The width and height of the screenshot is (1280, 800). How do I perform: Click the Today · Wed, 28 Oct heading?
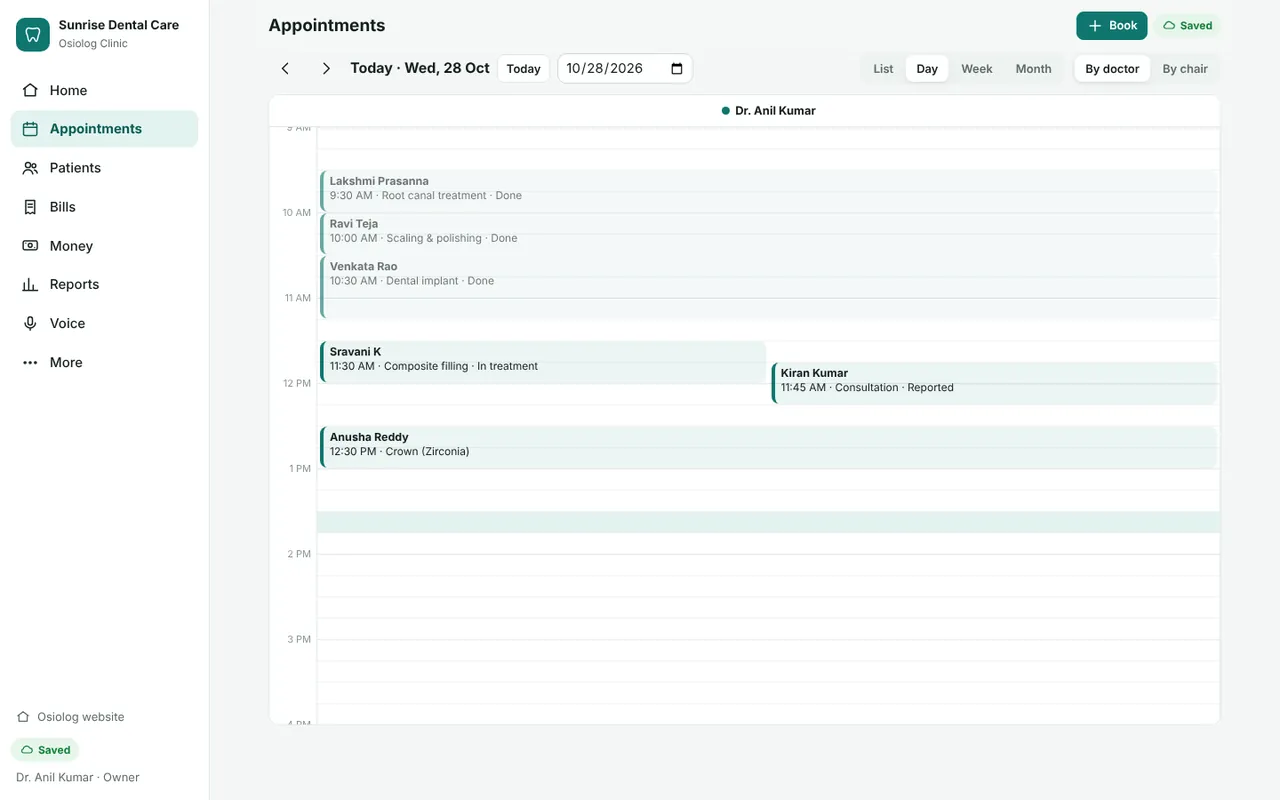[x=420, y=68]
